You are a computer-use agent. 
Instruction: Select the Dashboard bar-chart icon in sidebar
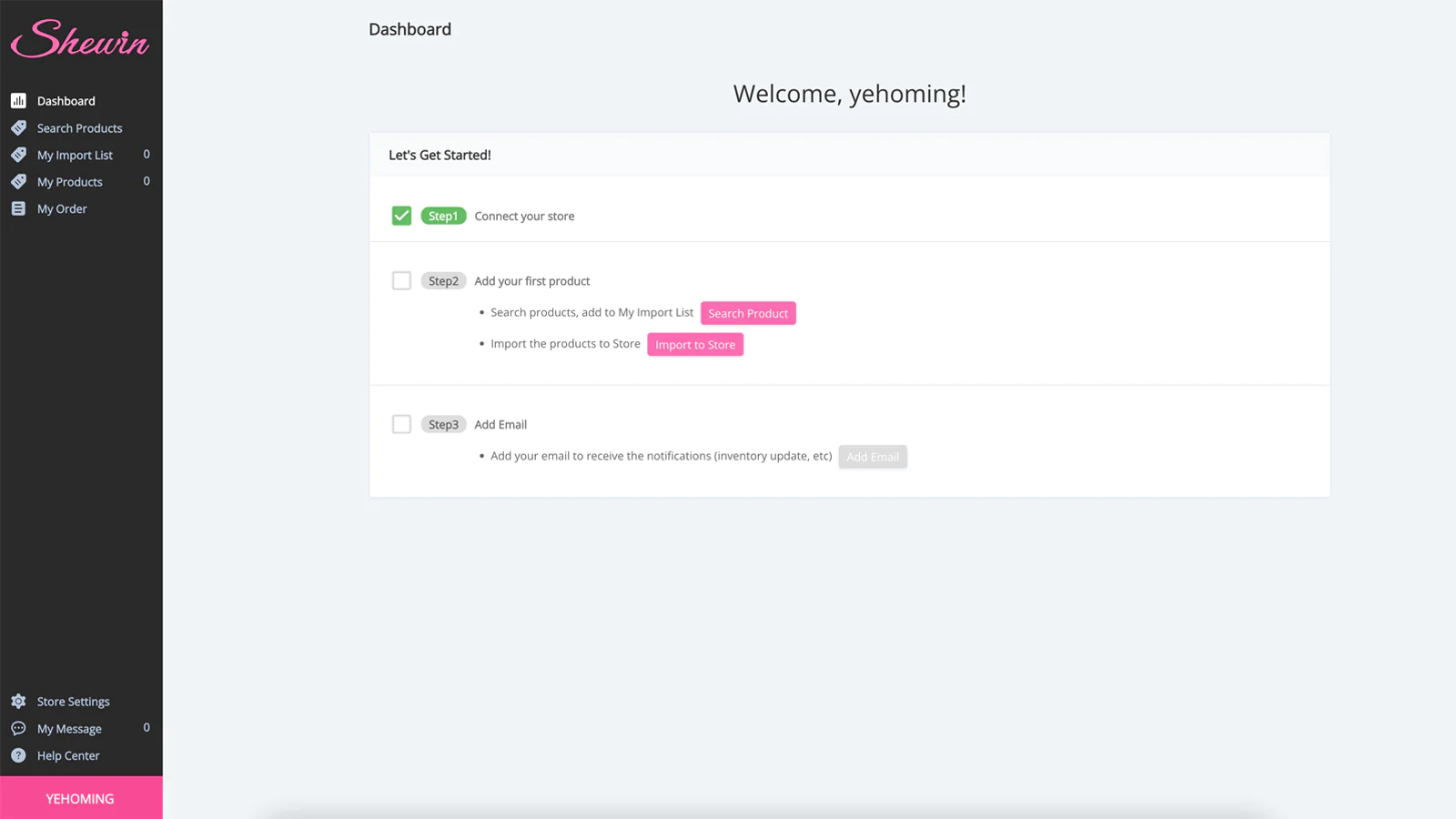(18, 100)
